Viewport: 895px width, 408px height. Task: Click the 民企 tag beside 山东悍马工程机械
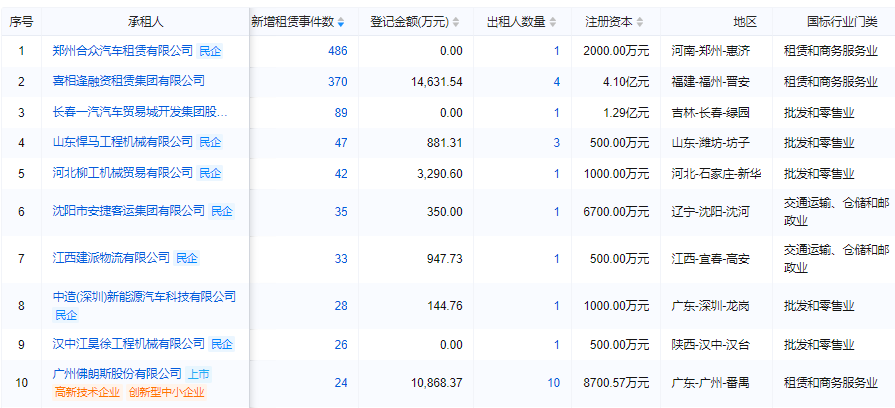209,143
